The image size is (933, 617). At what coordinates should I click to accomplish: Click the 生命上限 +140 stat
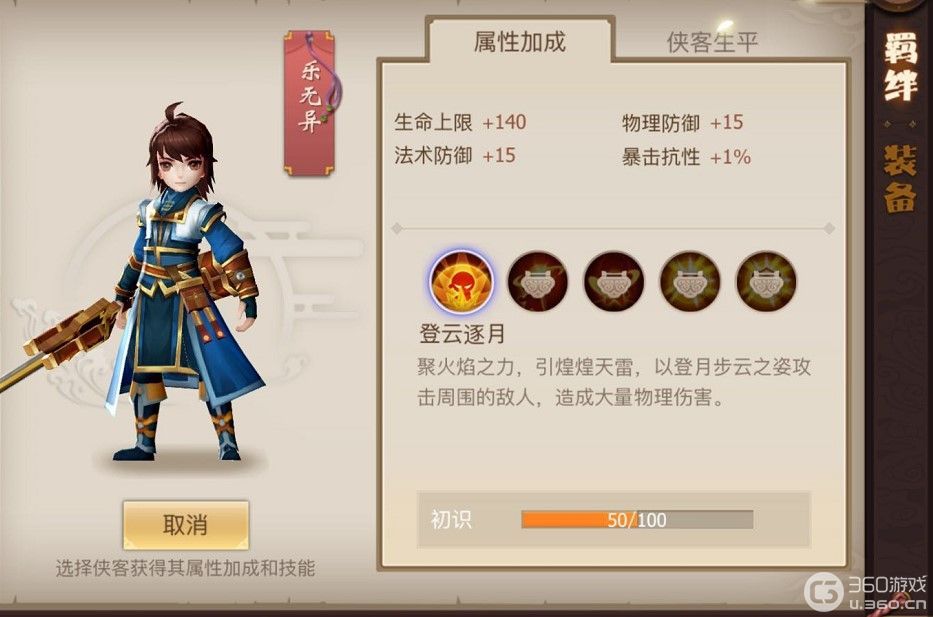point(460,122)
